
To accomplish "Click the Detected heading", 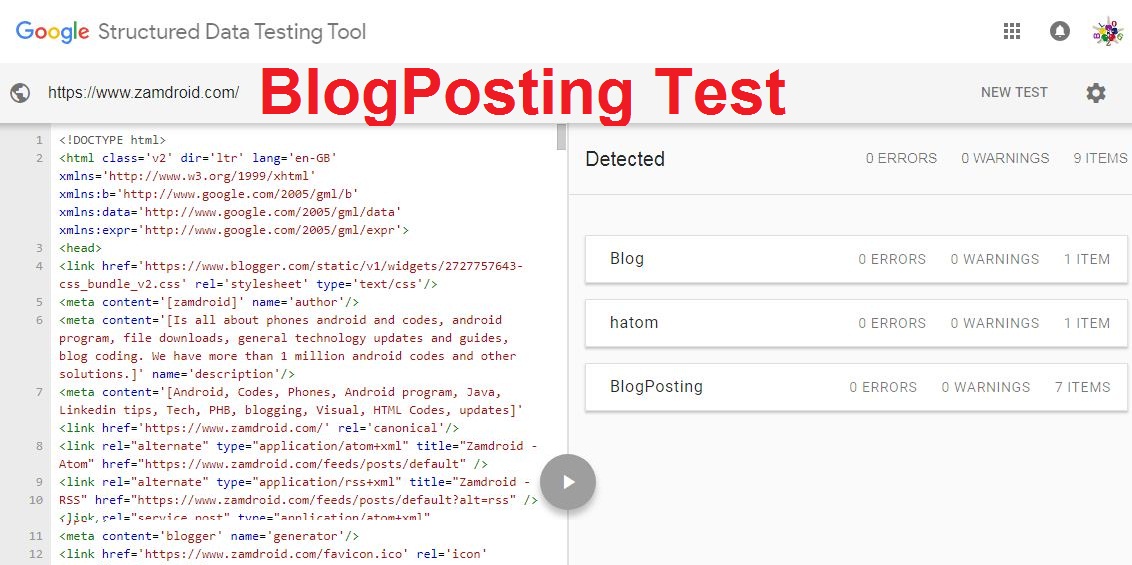I will [625, 159].
